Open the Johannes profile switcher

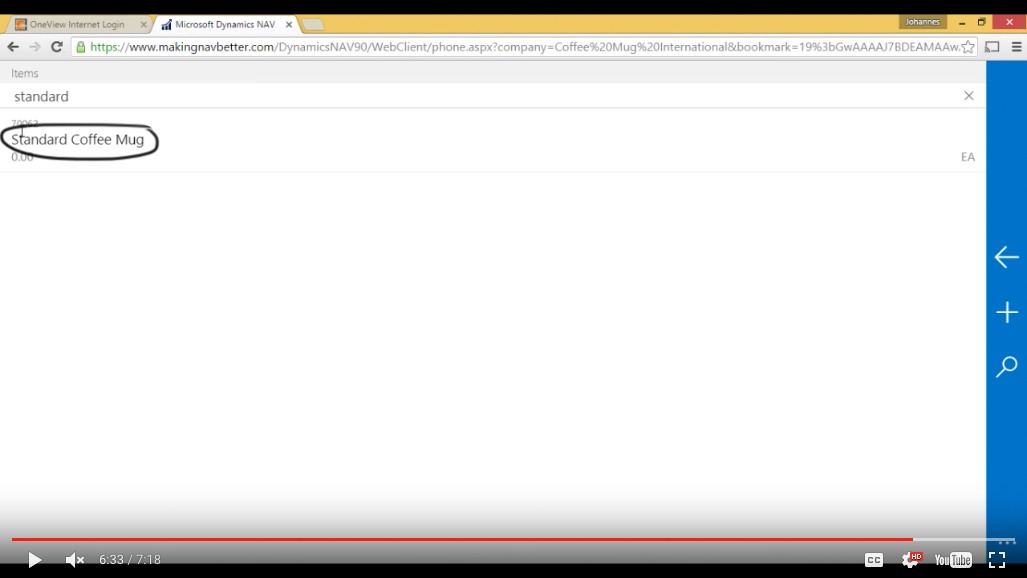tap(921, 22)
